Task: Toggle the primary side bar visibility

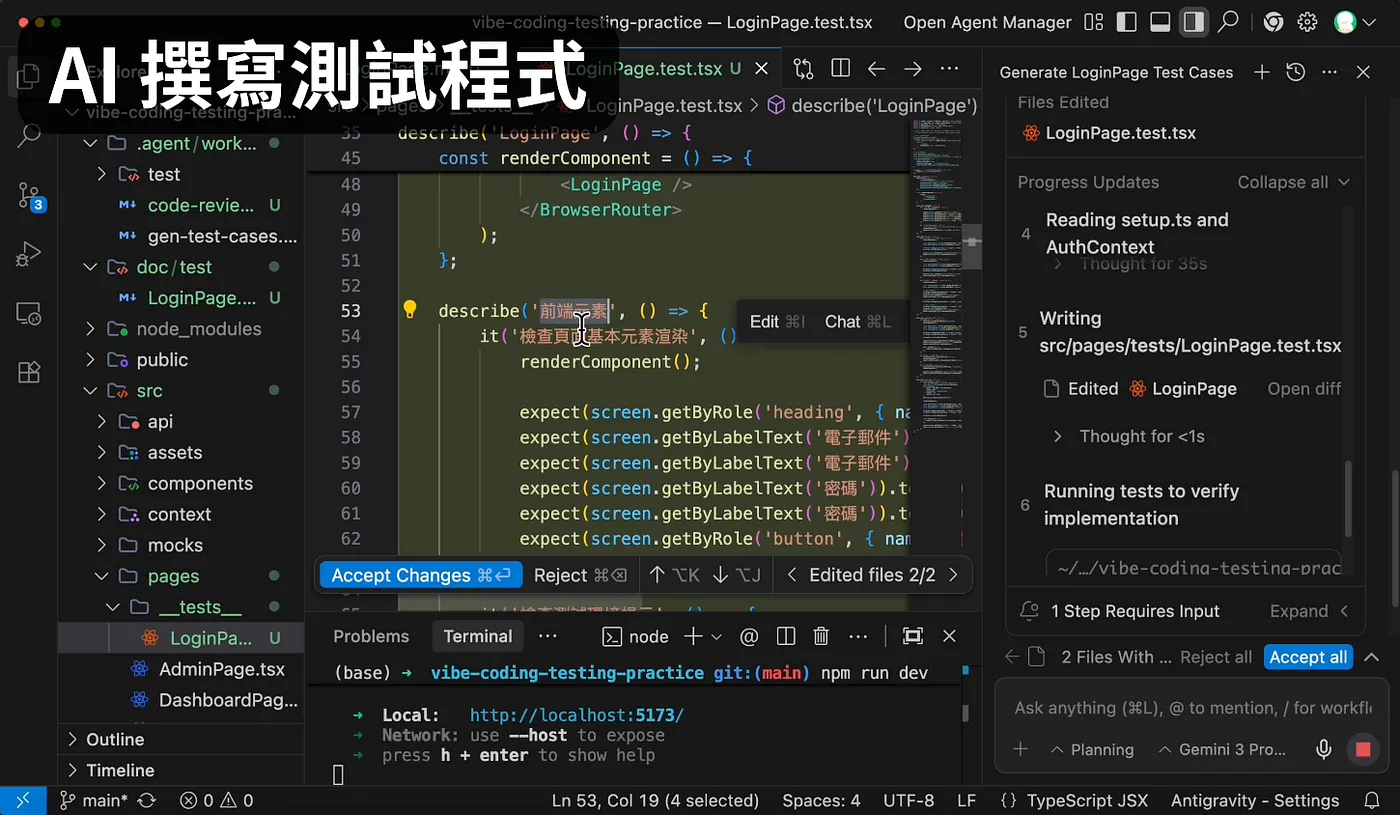Action: pyautogui.click(x=1126, y=22)
